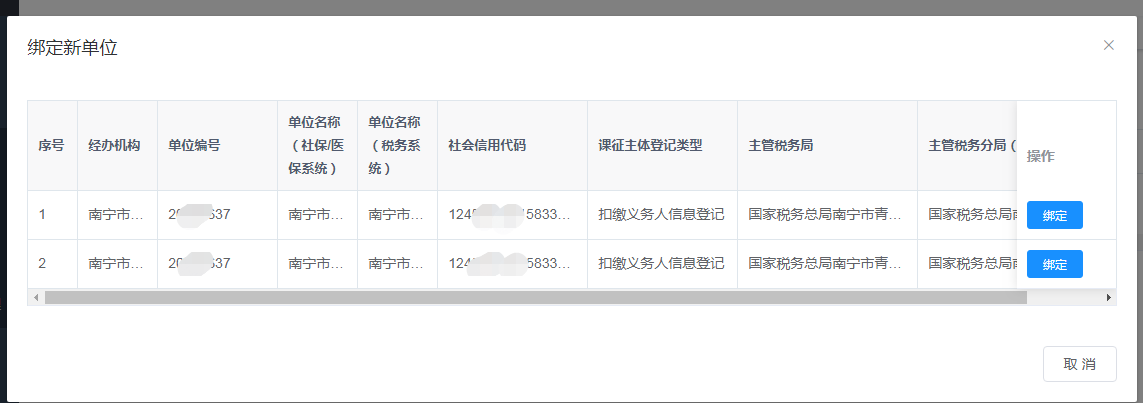
Task: Click 单位名称(社保/医保系统) column header
Action: pyautogui.click(x=315, y=146)
